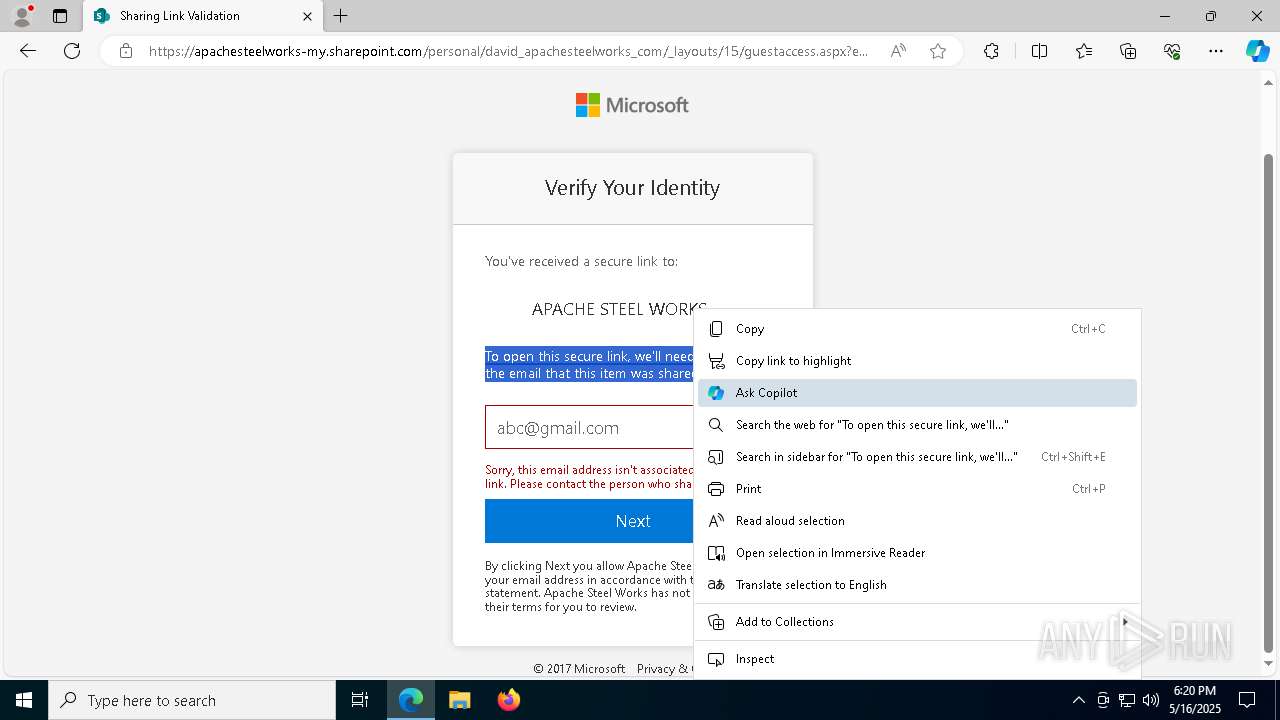Open tab actions menu icon
The height and width of the screenshot is (720, 1280).
tap(60, 16)
